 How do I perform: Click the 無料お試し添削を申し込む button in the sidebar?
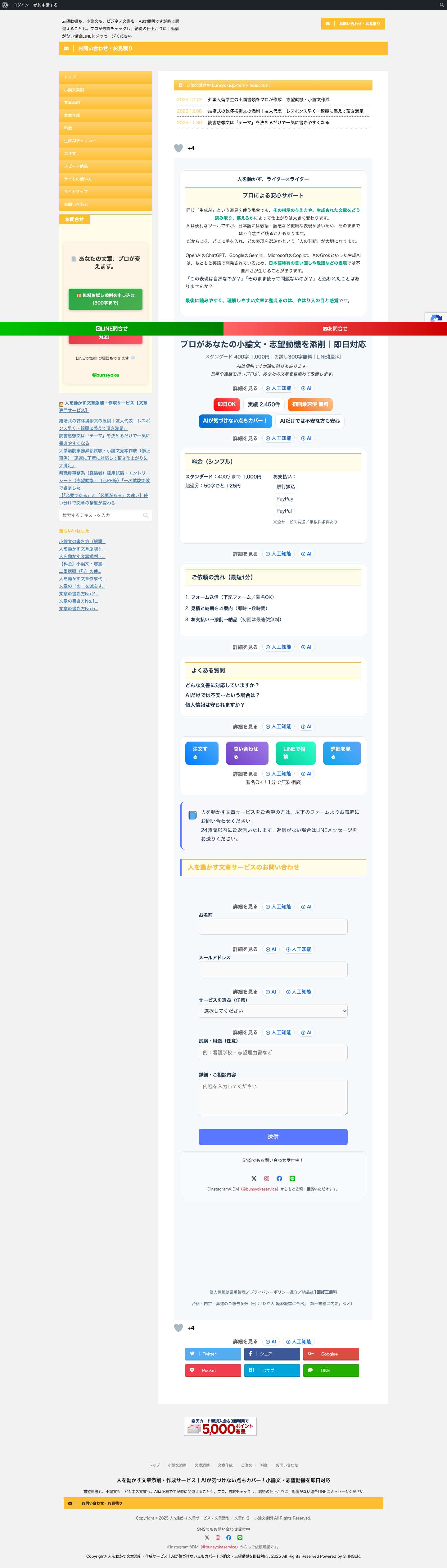105,299
